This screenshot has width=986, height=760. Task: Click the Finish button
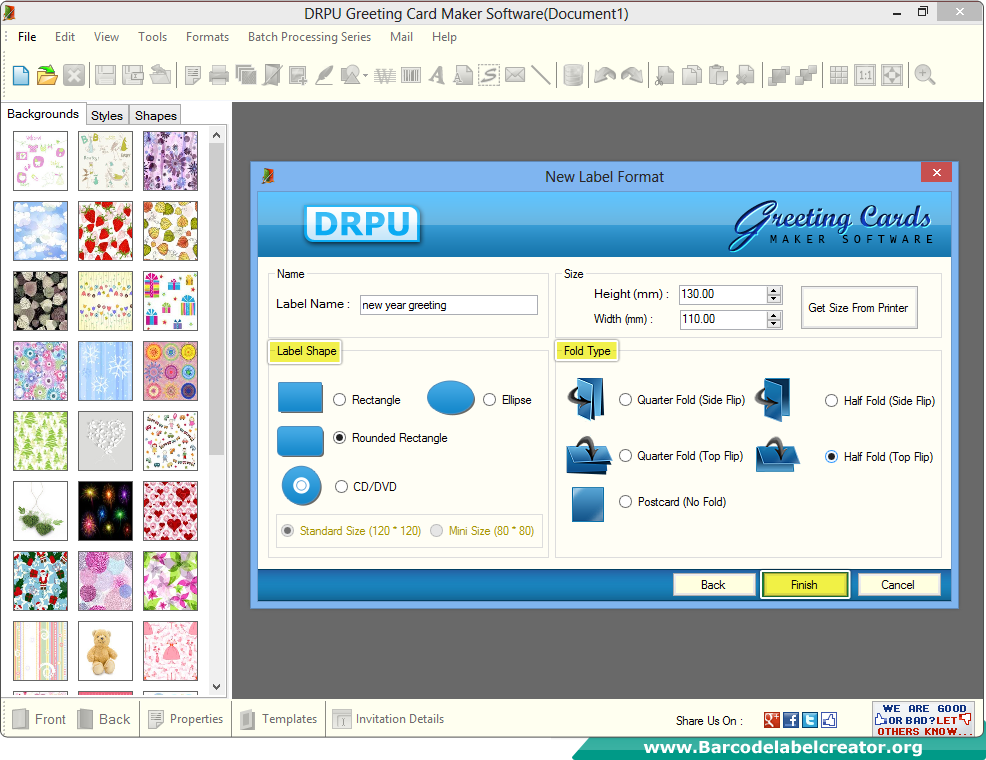[x=804, y=585]
